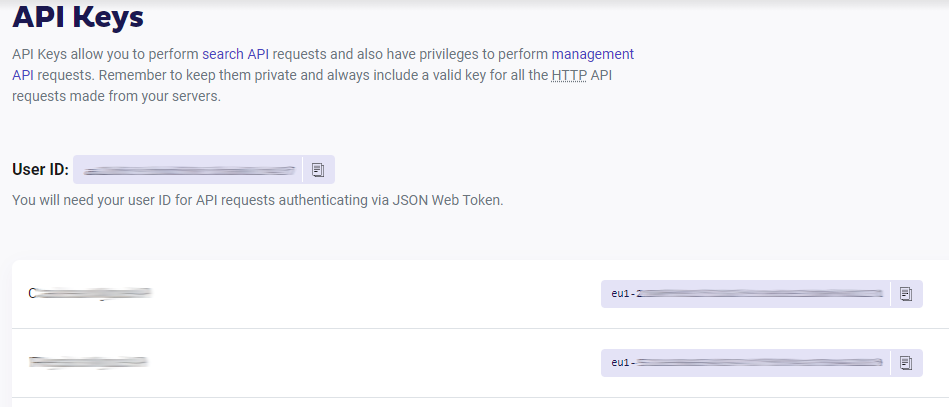This screenshot has width=949, height=407.
Task: Open the management API documentation link
Action: pyautogui.click(x=592, y=54)
